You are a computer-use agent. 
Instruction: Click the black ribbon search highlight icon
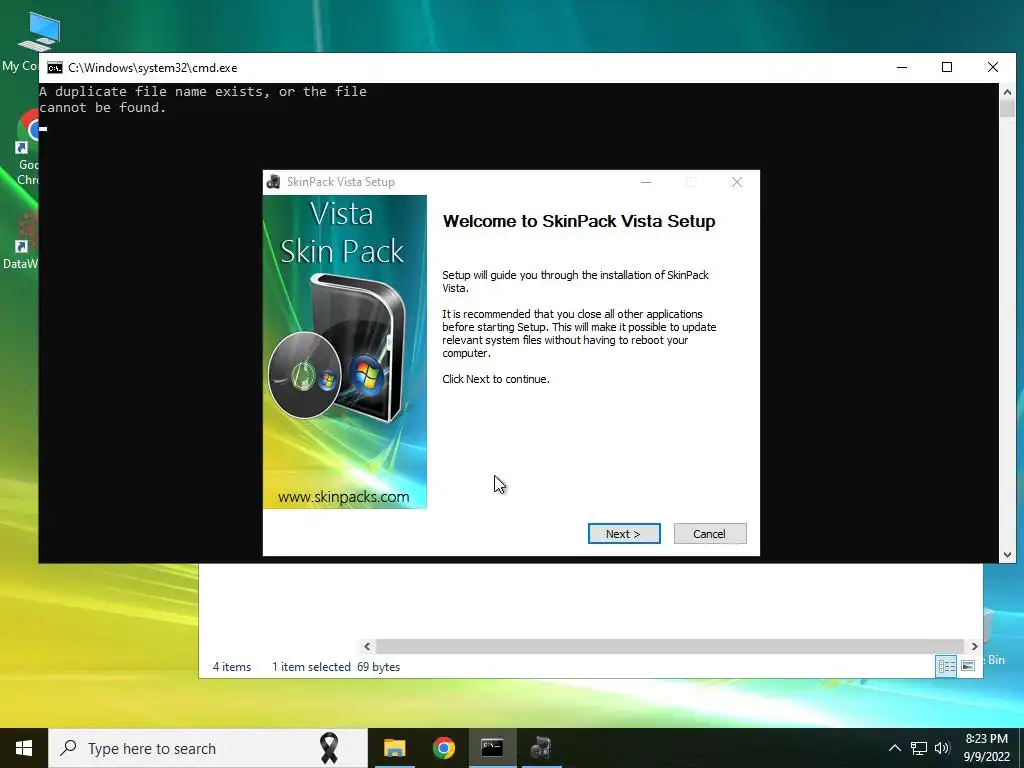coord(329,748)
